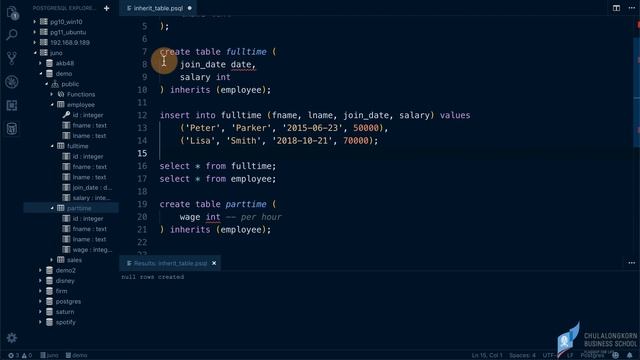640x360 pixels.
Task: Click the 'join_date date,' code line
Action: click(218, 64)
